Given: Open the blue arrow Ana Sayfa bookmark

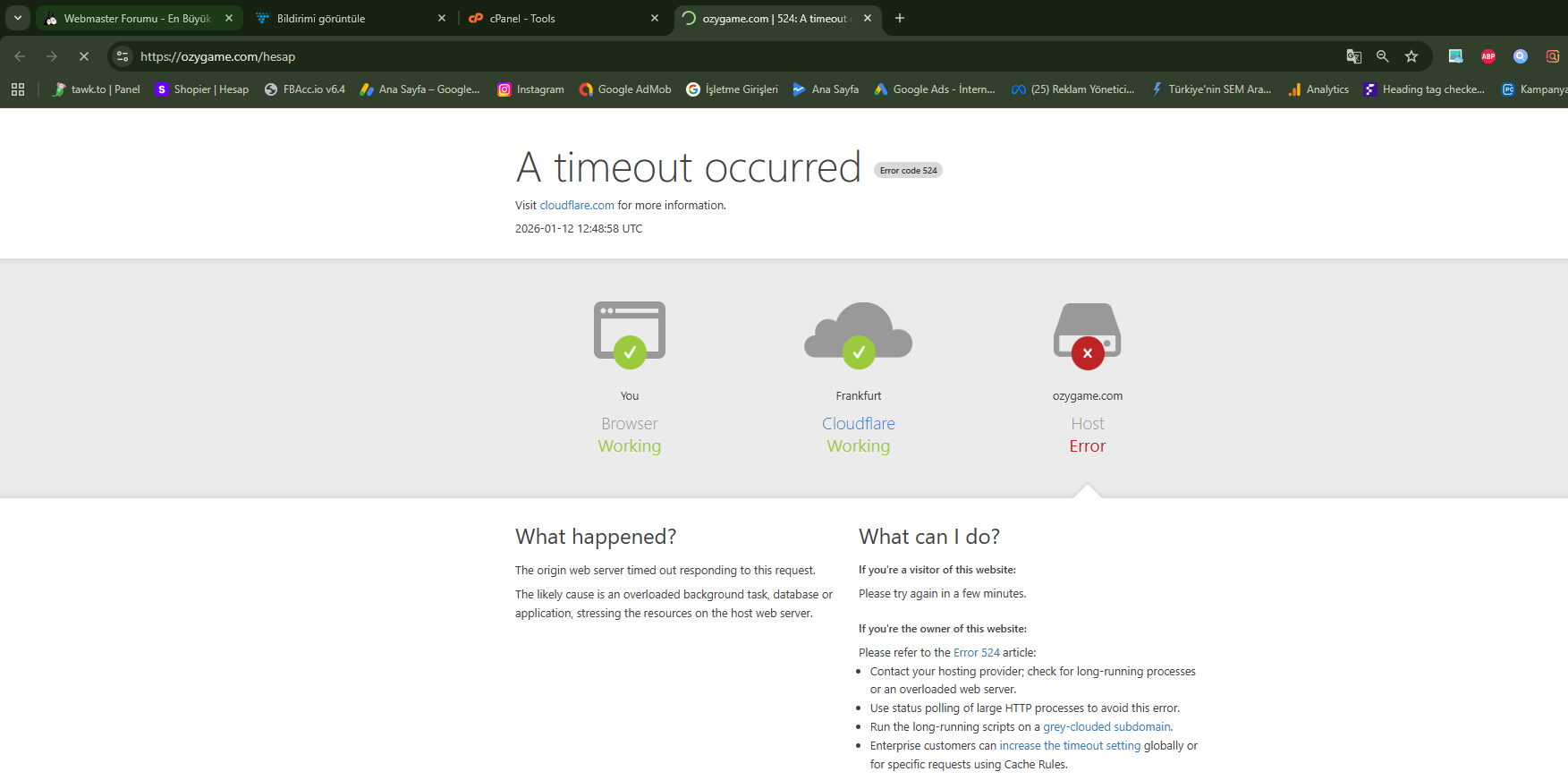Looking at the screenshot, I should click(826, 89).
